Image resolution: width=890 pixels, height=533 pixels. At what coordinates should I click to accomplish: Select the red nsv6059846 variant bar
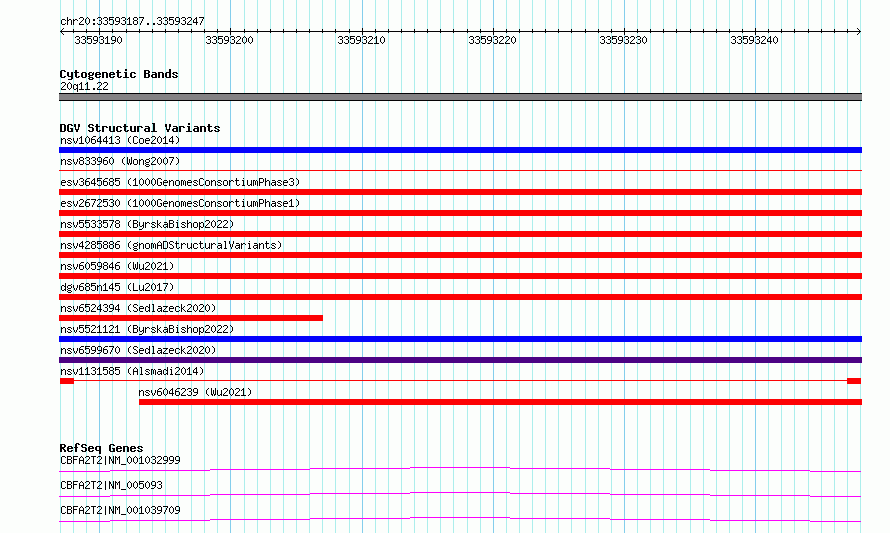pyautogui.click(x=460, y=276)
